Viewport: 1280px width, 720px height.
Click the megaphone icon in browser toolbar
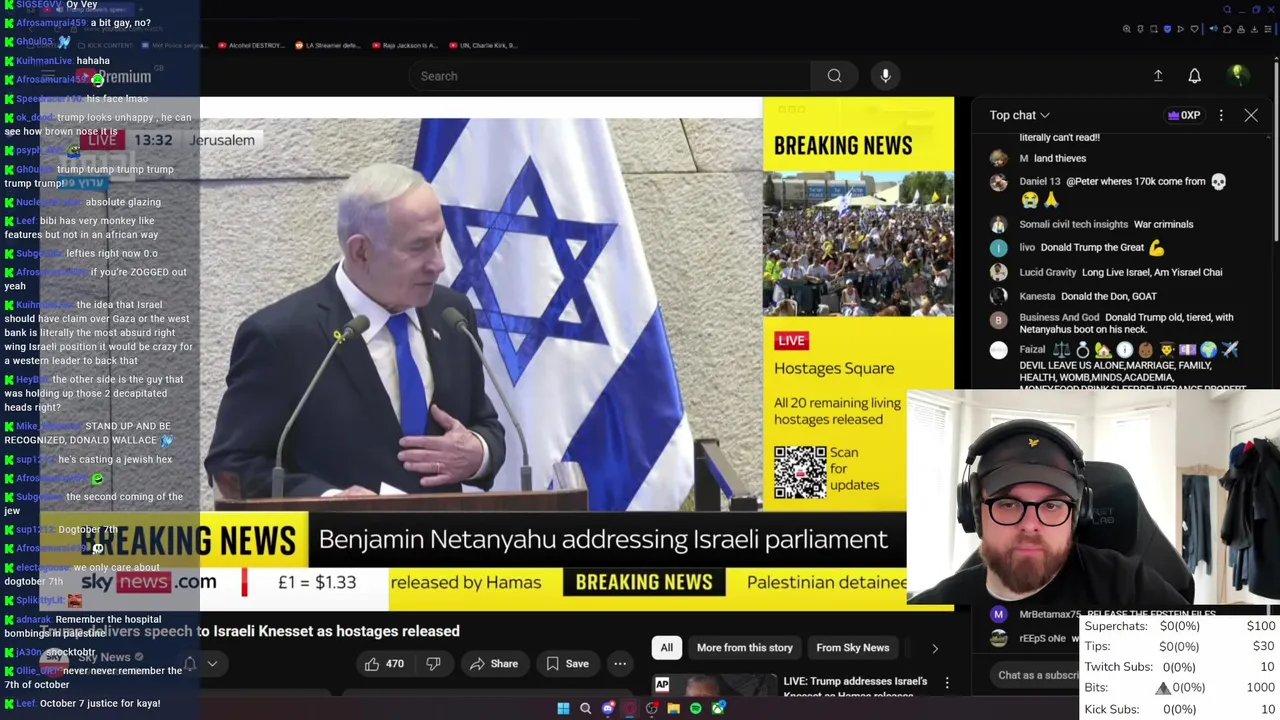(1214, 29)
